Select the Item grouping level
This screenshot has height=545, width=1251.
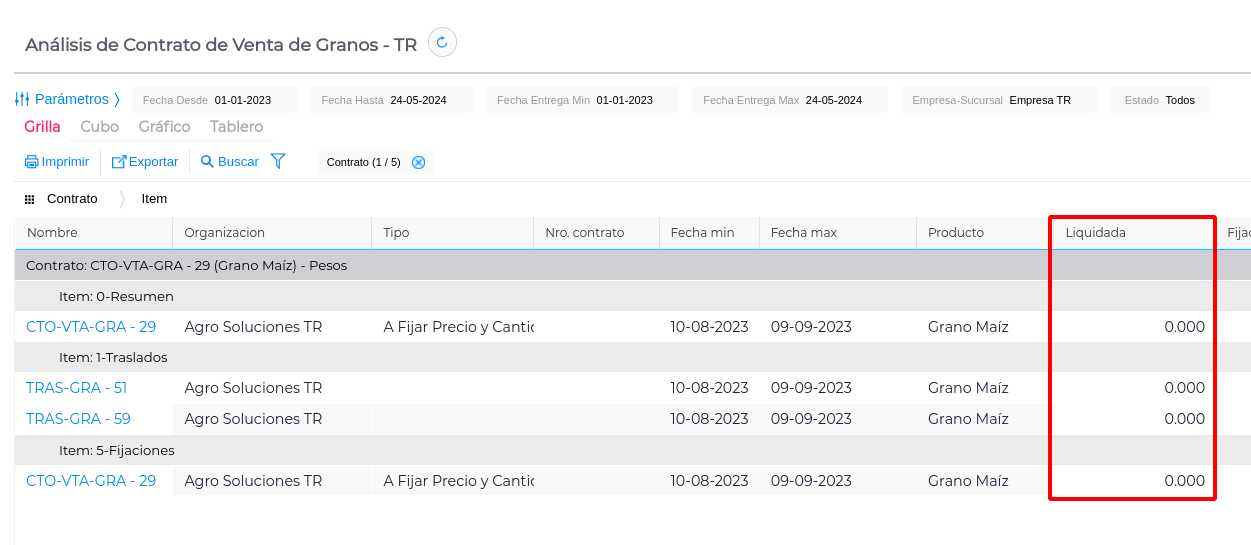tap(154, 199)
